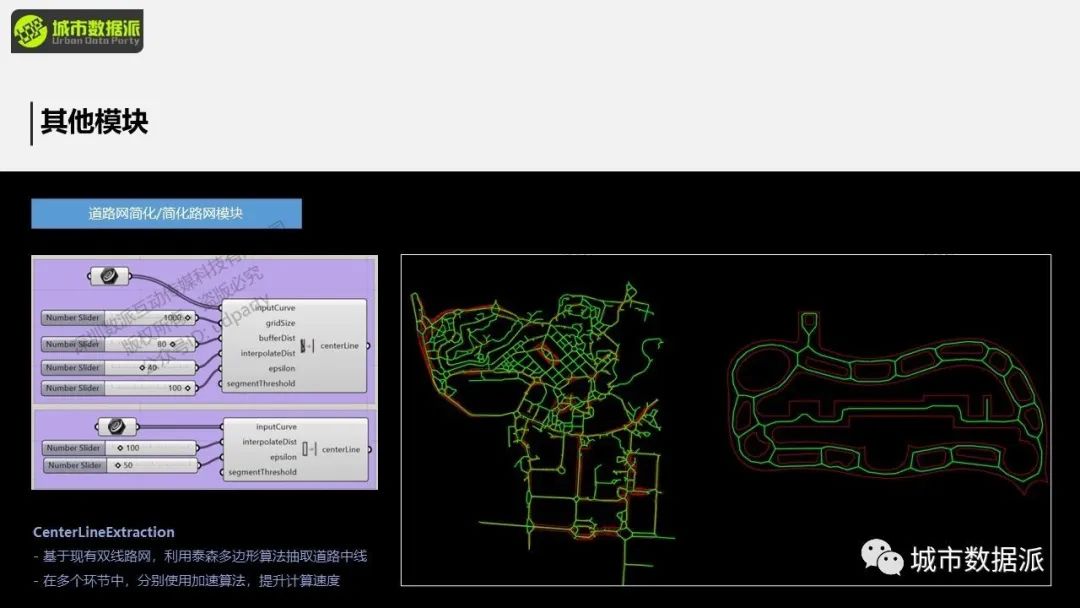
Task: Click segmentThreshold on the lower component
Action: [x=262, y=472]
